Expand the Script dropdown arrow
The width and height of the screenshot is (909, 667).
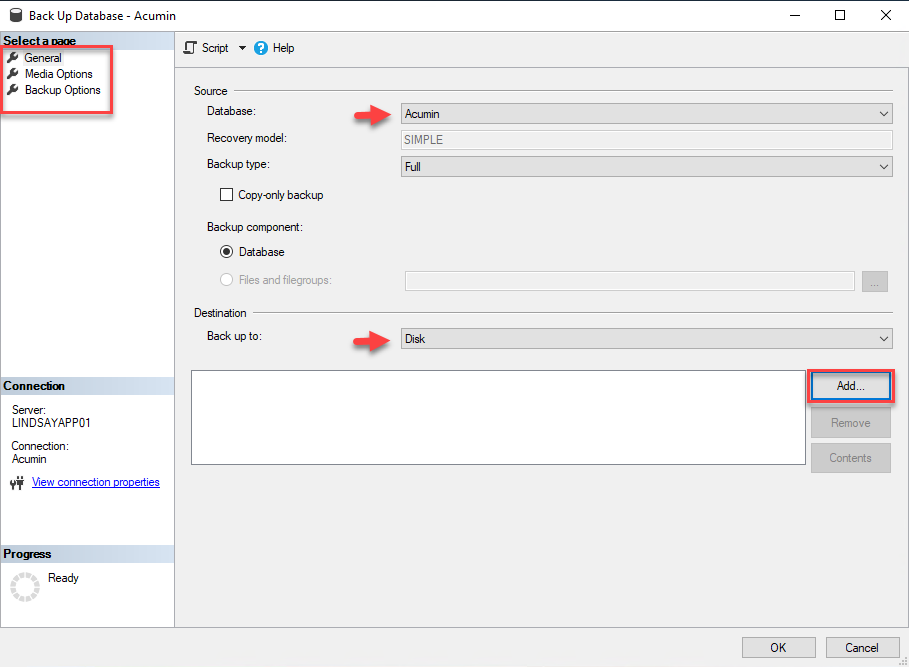(x=242, y=48)
